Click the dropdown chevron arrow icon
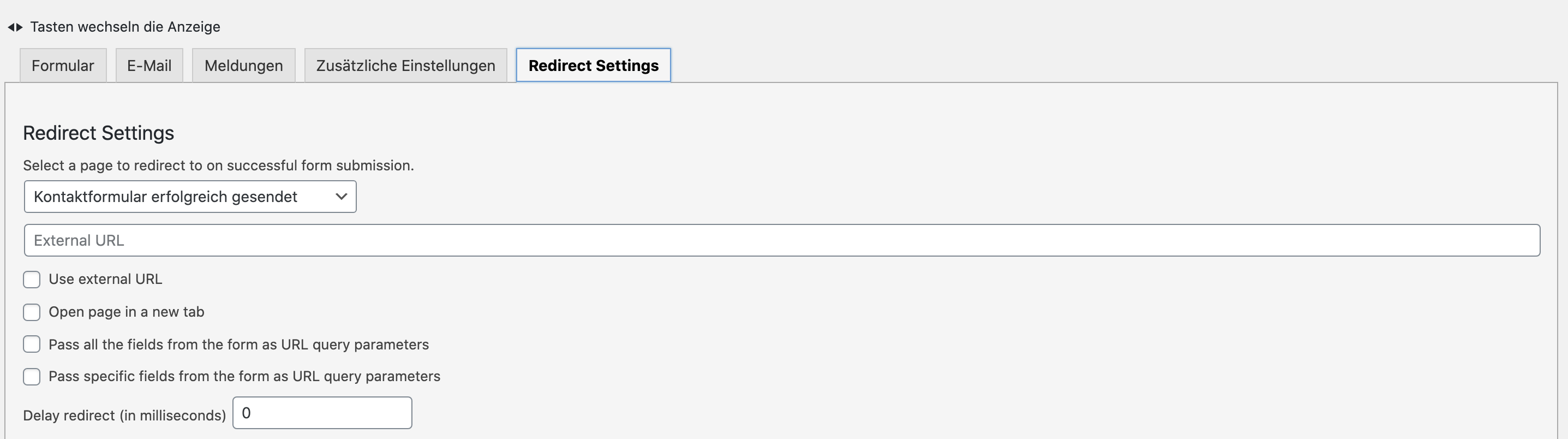The width and height of the screenshot is (1568, 439). tap(341, 197)
